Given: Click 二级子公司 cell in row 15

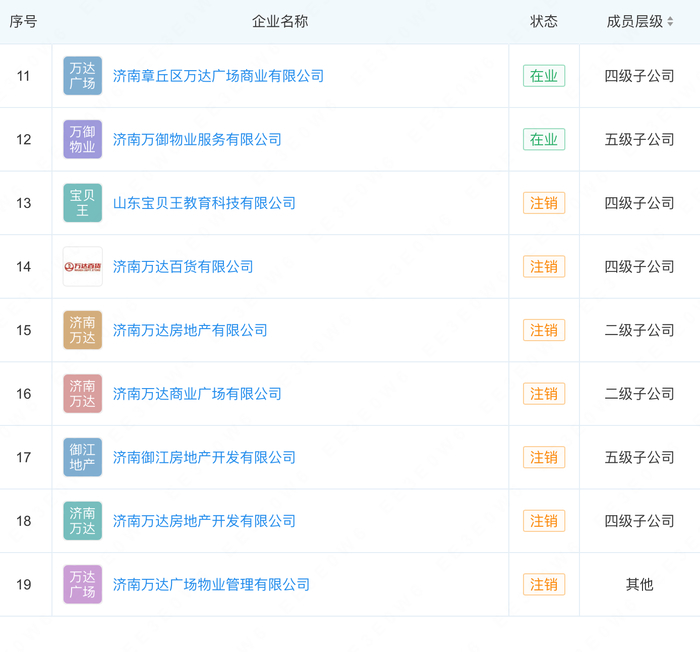Looking at the screenshot, I should 639,330.
